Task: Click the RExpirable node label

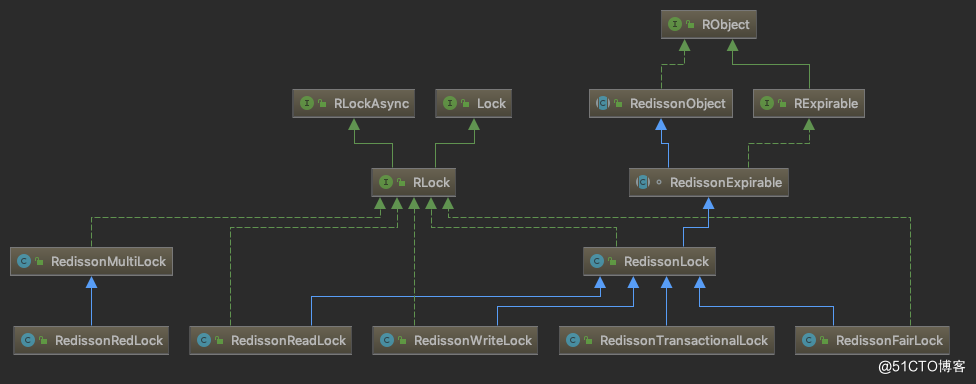Action: 826,104
